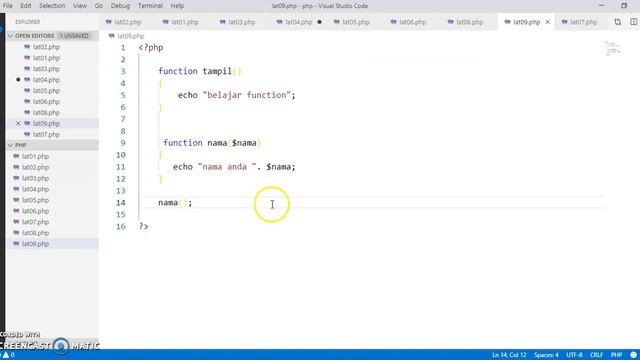
Task: Open lat07.php in PHP folder
Action: [x=36, y=222]
